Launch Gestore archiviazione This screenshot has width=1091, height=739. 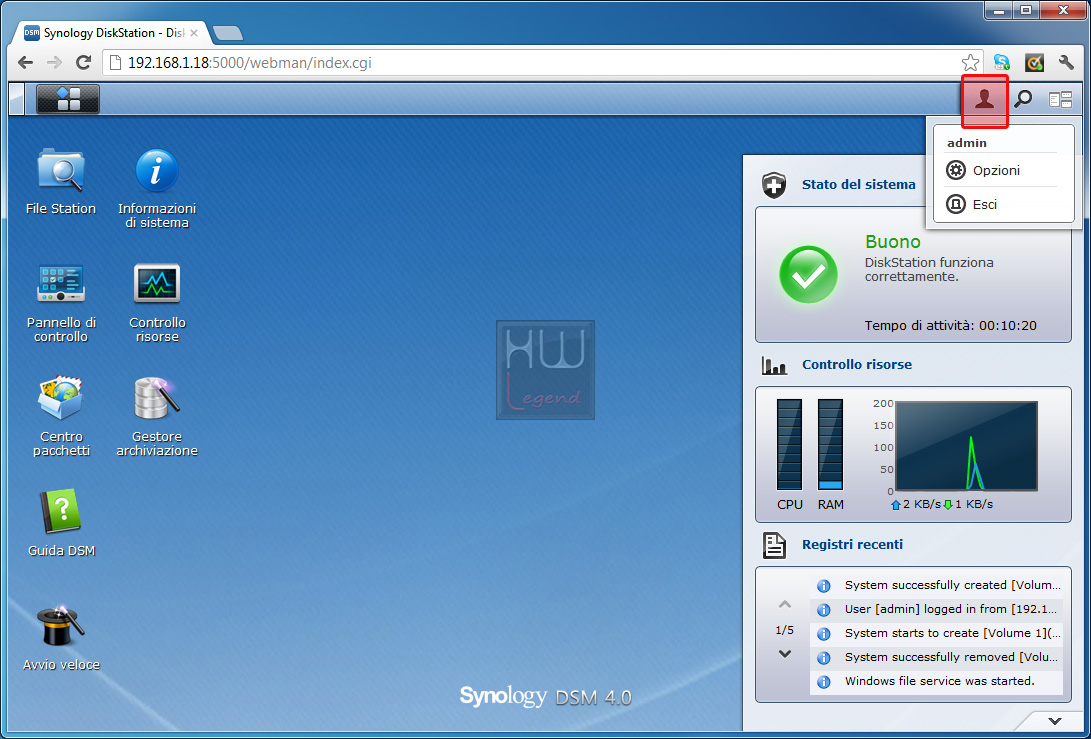157,416
